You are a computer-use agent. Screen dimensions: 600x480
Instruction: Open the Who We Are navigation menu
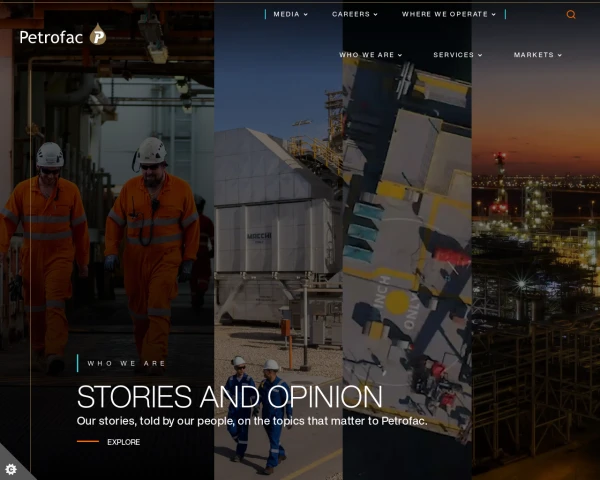(370, 55)
